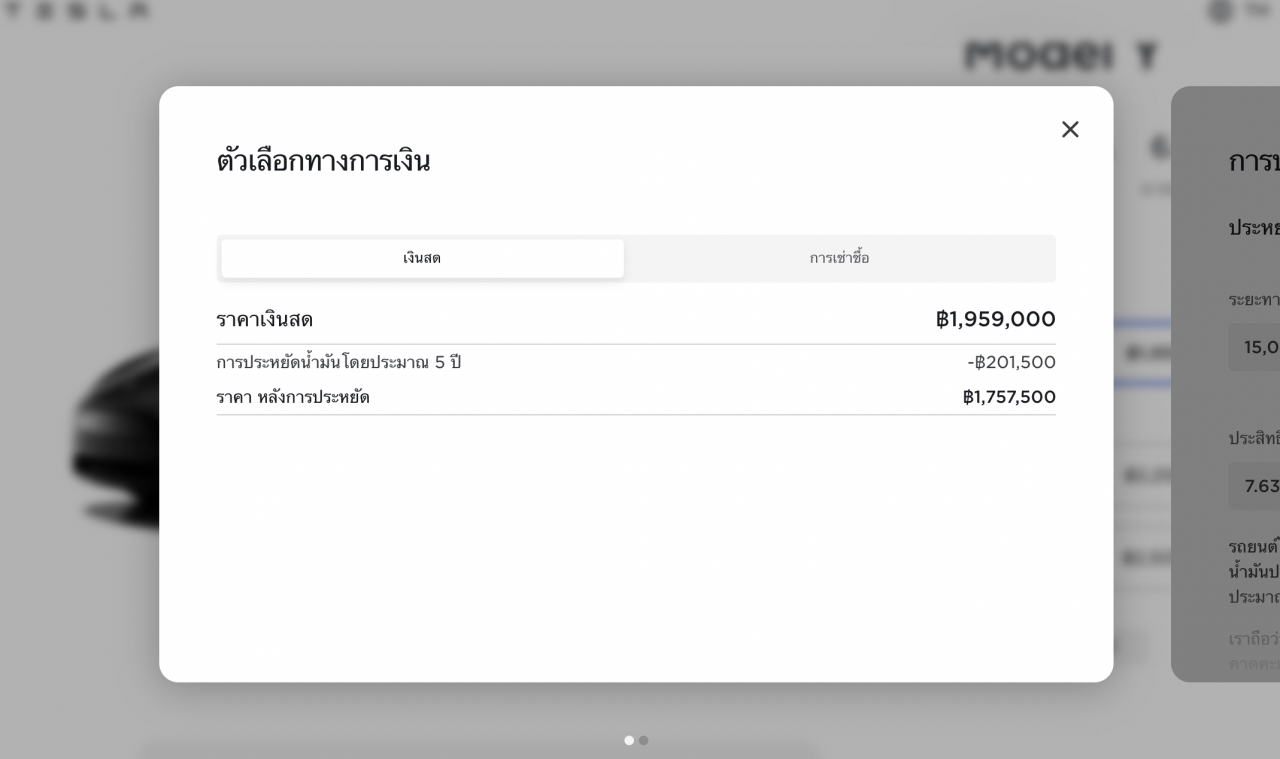This screenshot has height=759, width=1280.
Task: Go to the second carousel page dot
Action: [x=643, y=740]
